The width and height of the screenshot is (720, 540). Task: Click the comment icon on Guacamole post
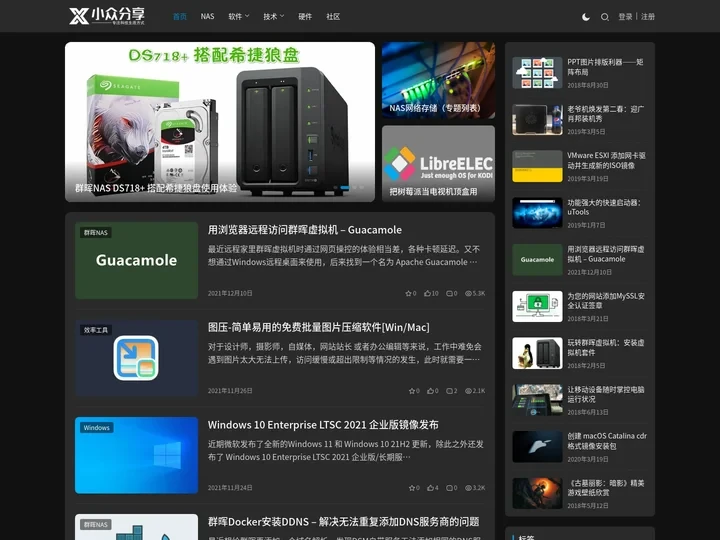pyautogui.click(x=449, y=293)
